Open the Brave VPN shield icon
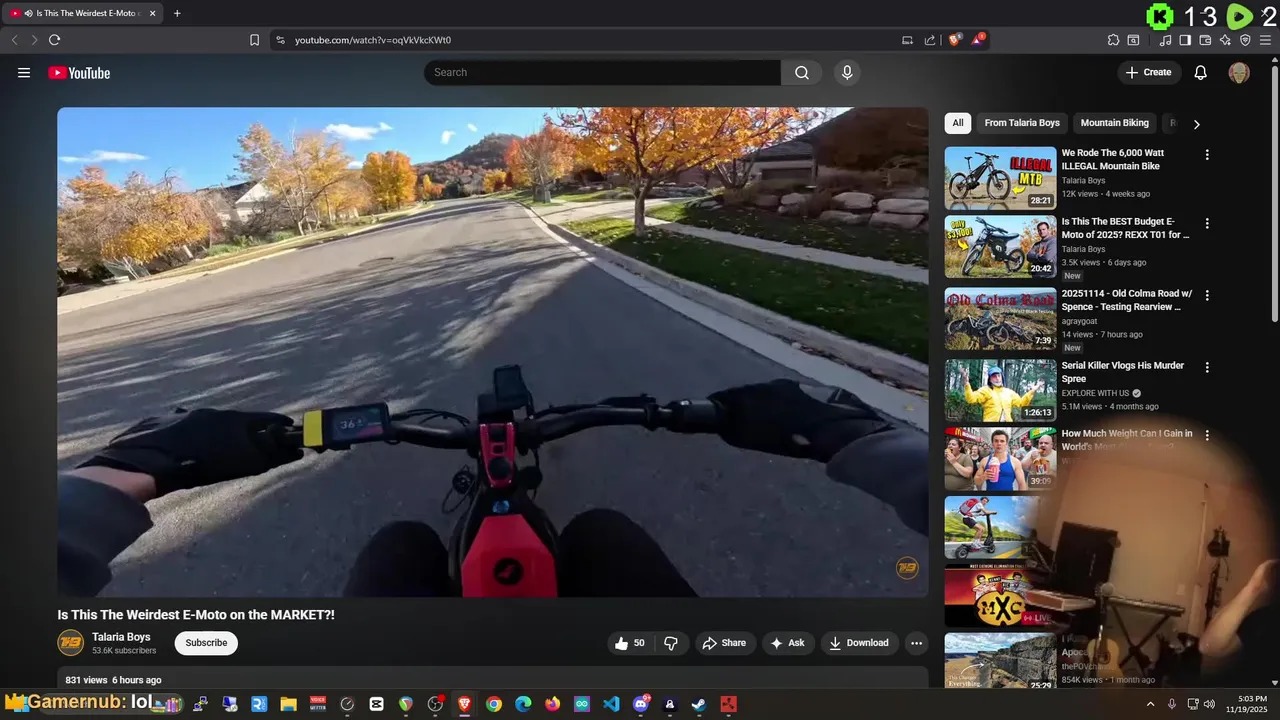The image size is (1280, 720). point(1245,40)
